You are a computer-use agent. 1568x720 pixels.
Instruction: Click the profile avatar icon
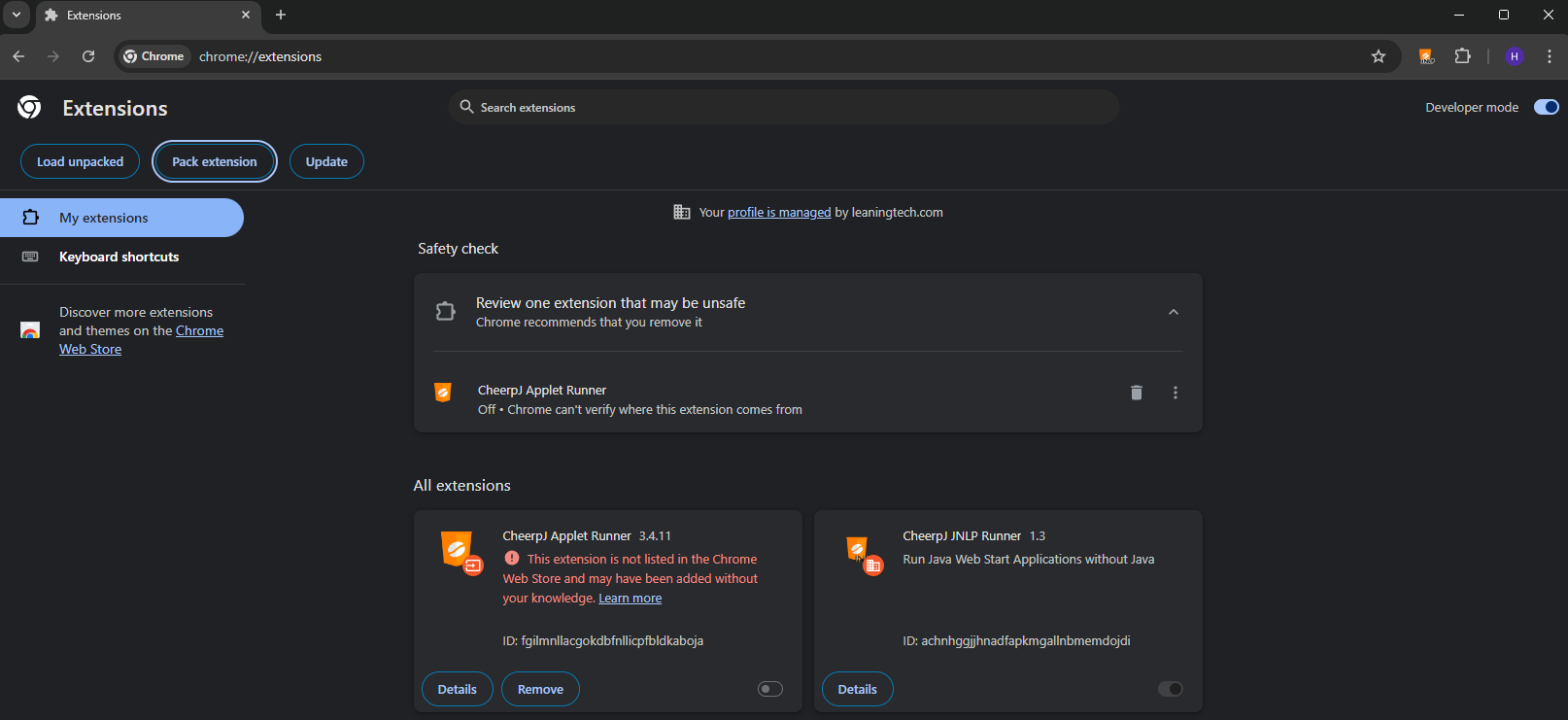(x=1514, y=56)
